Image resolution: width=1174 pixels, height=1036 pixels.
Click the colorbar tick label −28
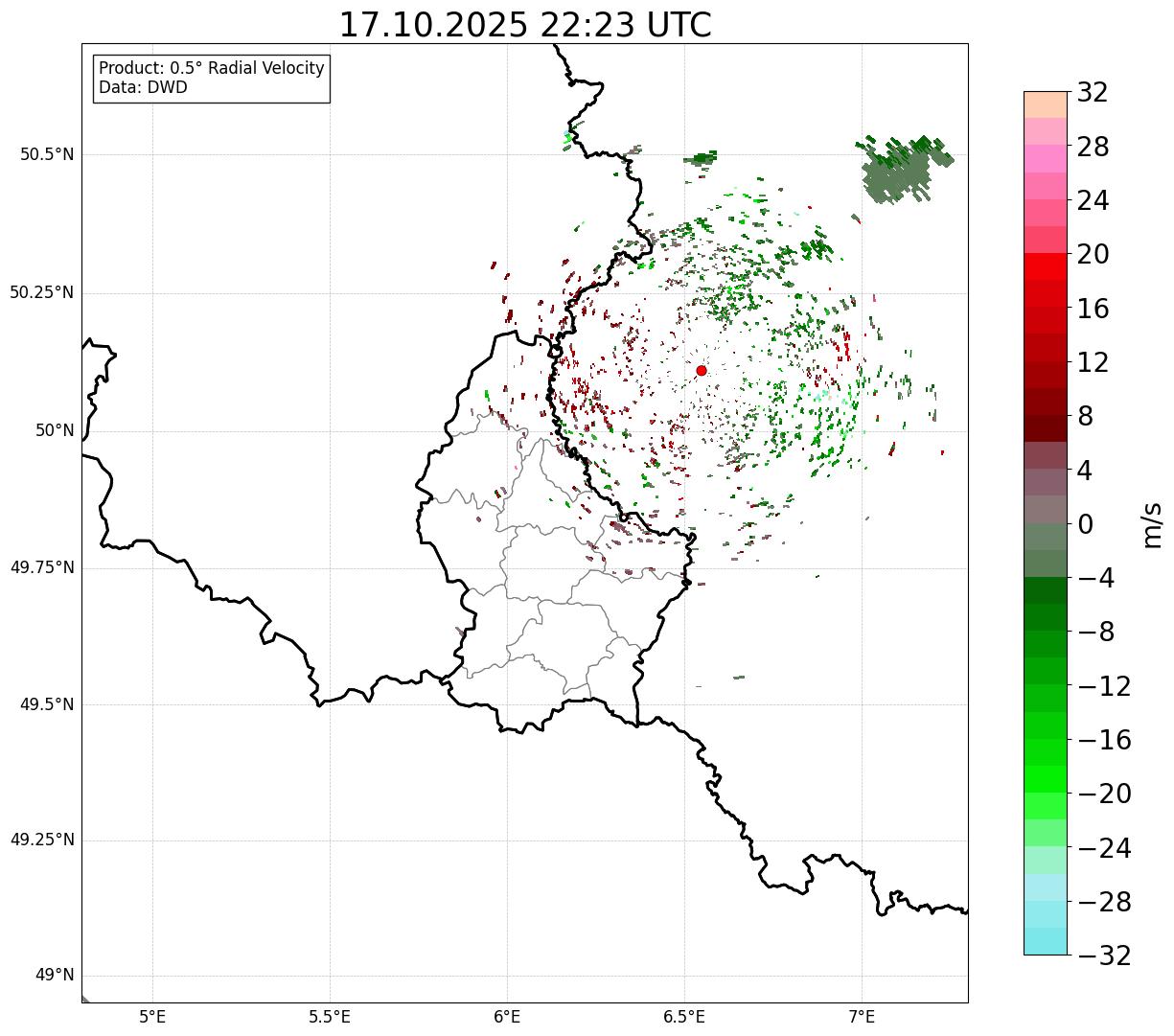click(1104, 902)
